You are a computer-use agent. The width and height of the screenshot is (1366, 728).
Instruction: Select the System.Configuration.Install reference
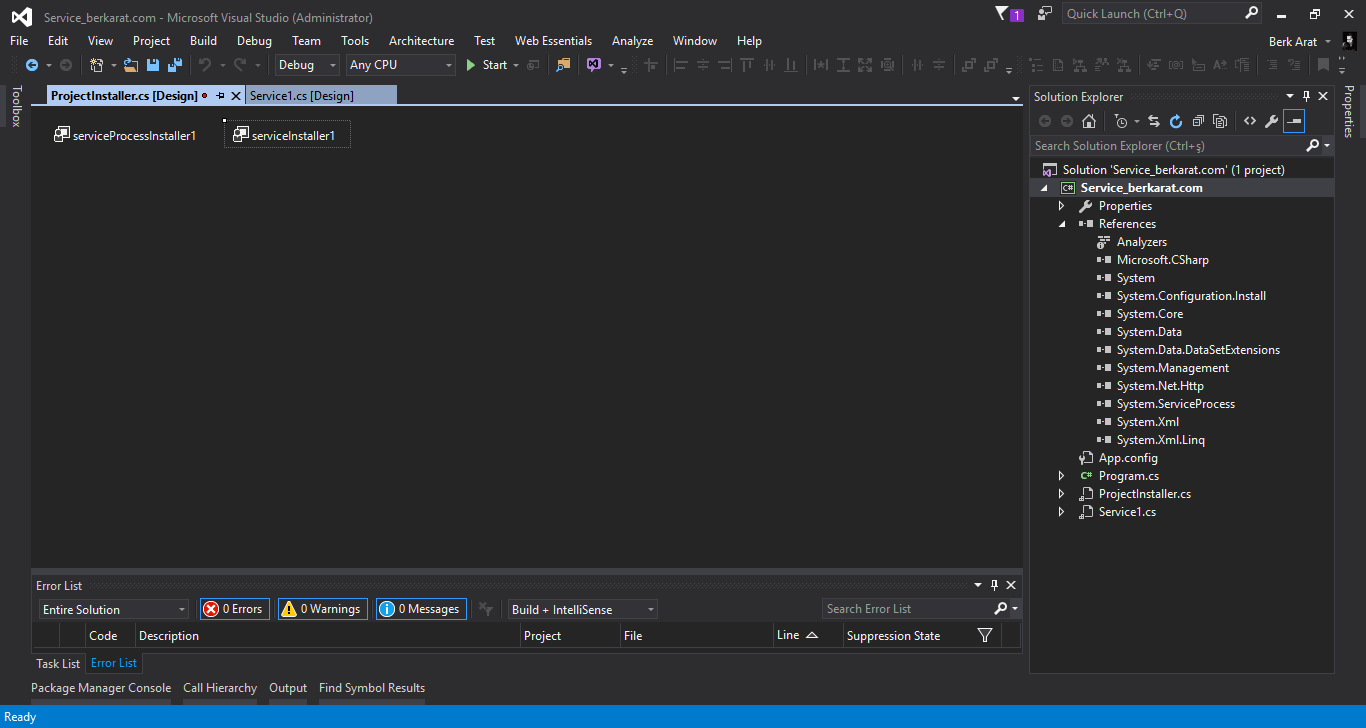[1191, 296]
